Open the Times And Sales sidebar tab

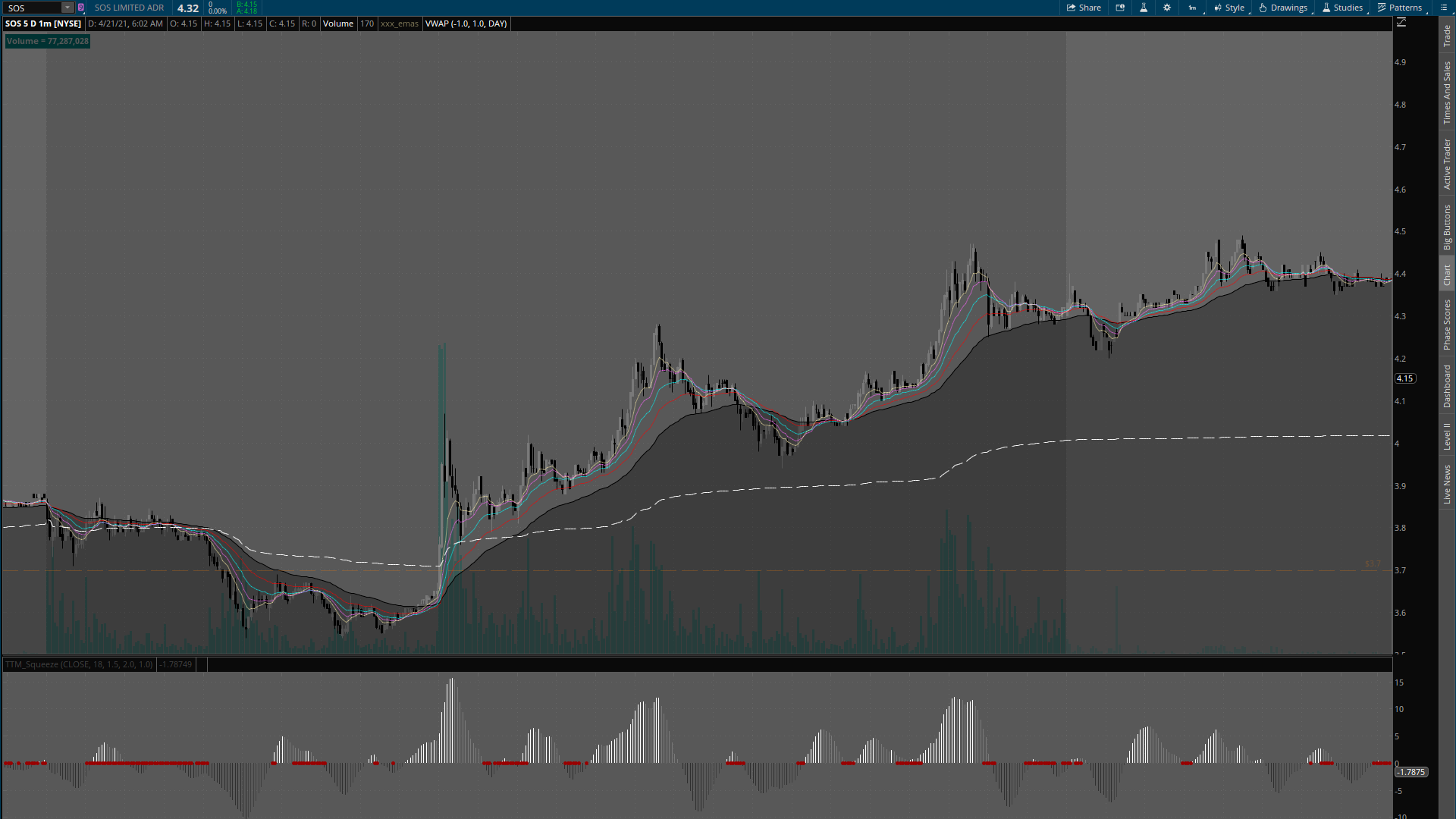(1447, 93)
